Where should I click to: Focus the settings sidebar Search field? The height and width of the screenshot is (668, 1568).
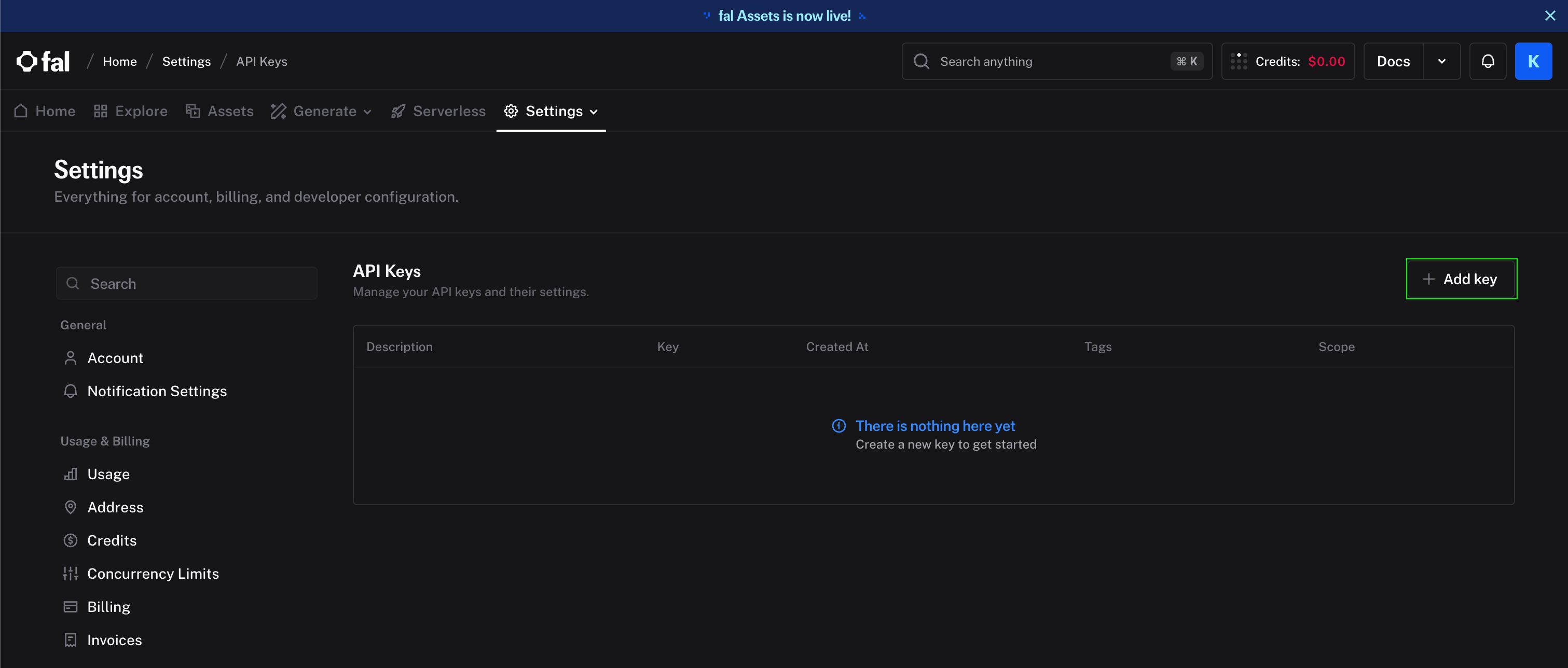[186, 284]
